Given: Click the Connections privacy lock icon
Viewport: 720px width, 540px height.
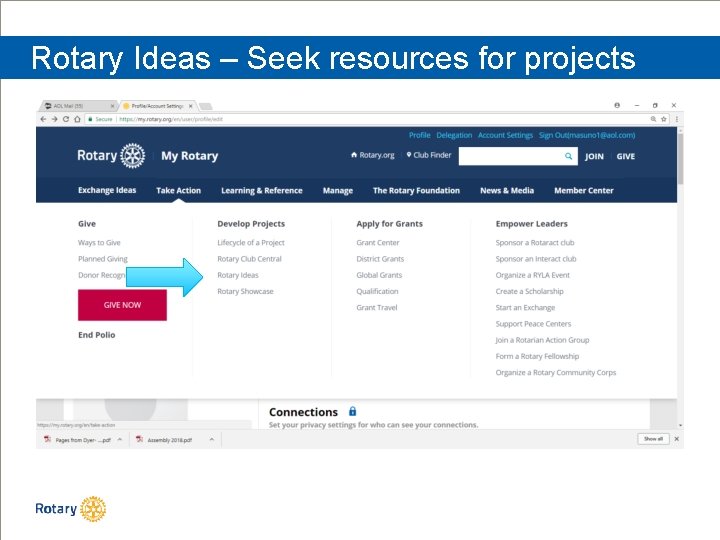Looking at the screenshot, I should [352, 411].
